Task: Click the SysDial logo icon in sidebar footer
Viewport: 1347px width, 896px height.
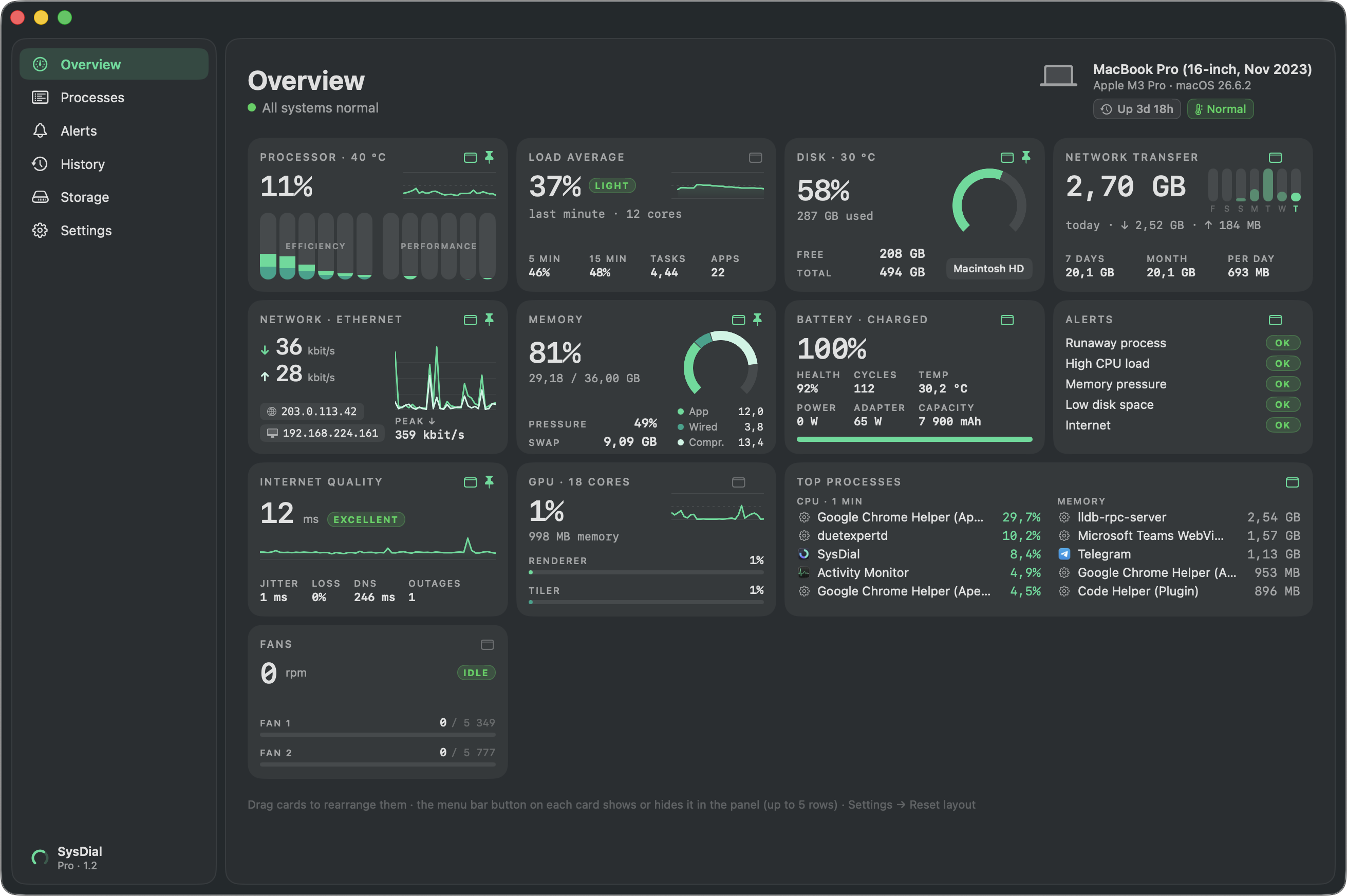Action: [40, 857]
